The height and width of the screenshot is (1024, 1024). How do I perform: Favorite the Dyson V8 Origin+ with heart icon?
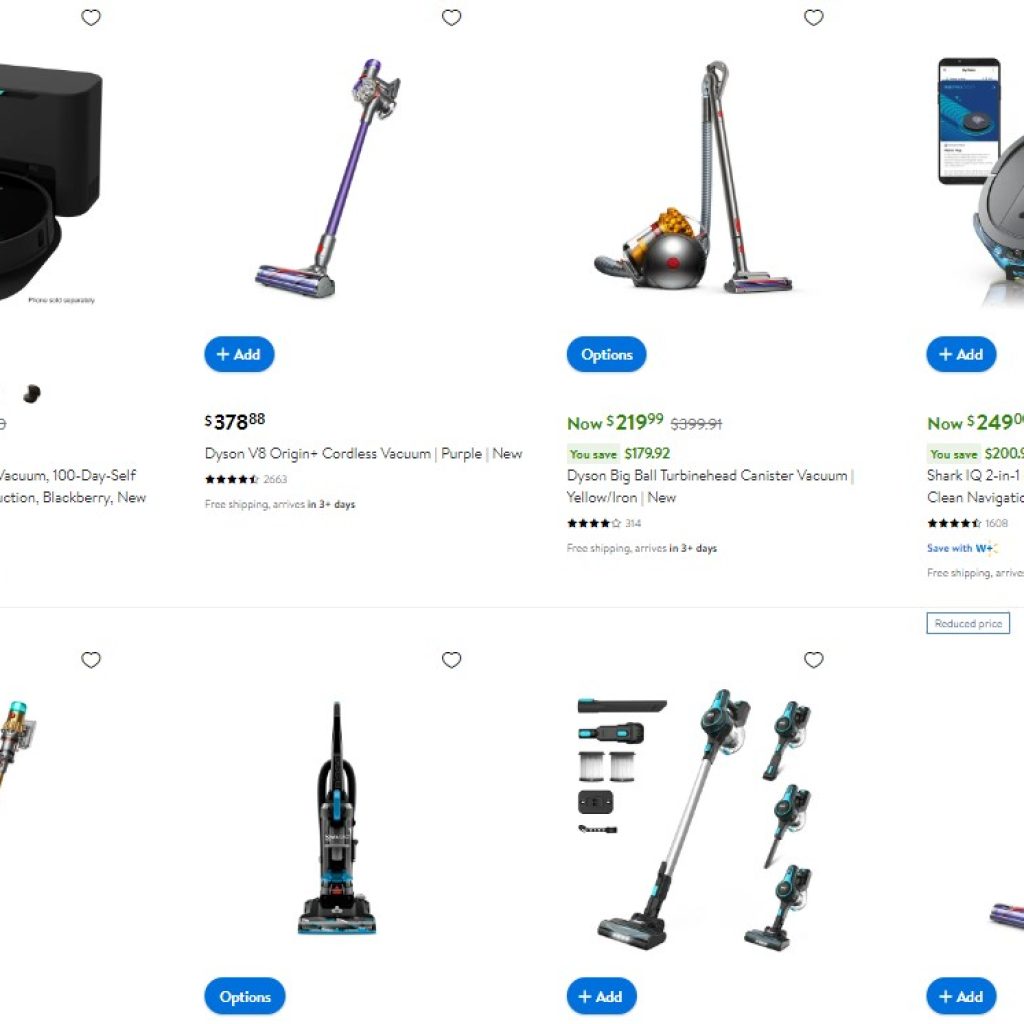tap(451, 18)
